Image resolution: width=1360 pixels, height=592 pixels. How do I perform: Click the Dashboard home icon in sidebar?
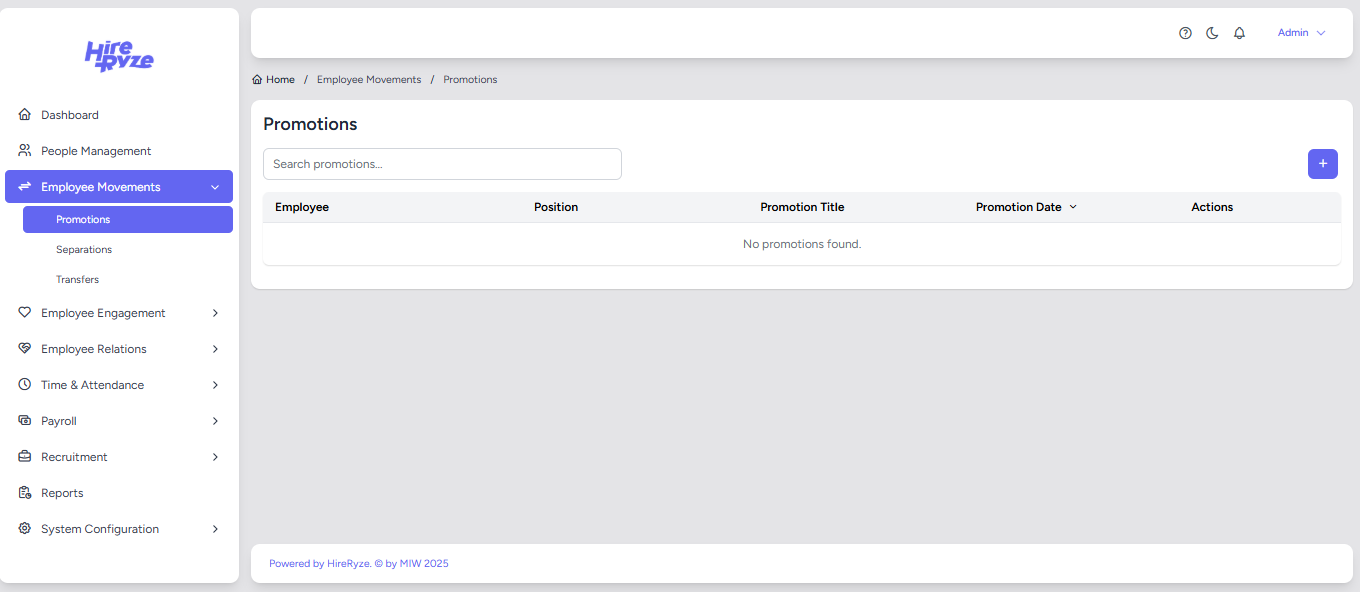tap(25, 115)
